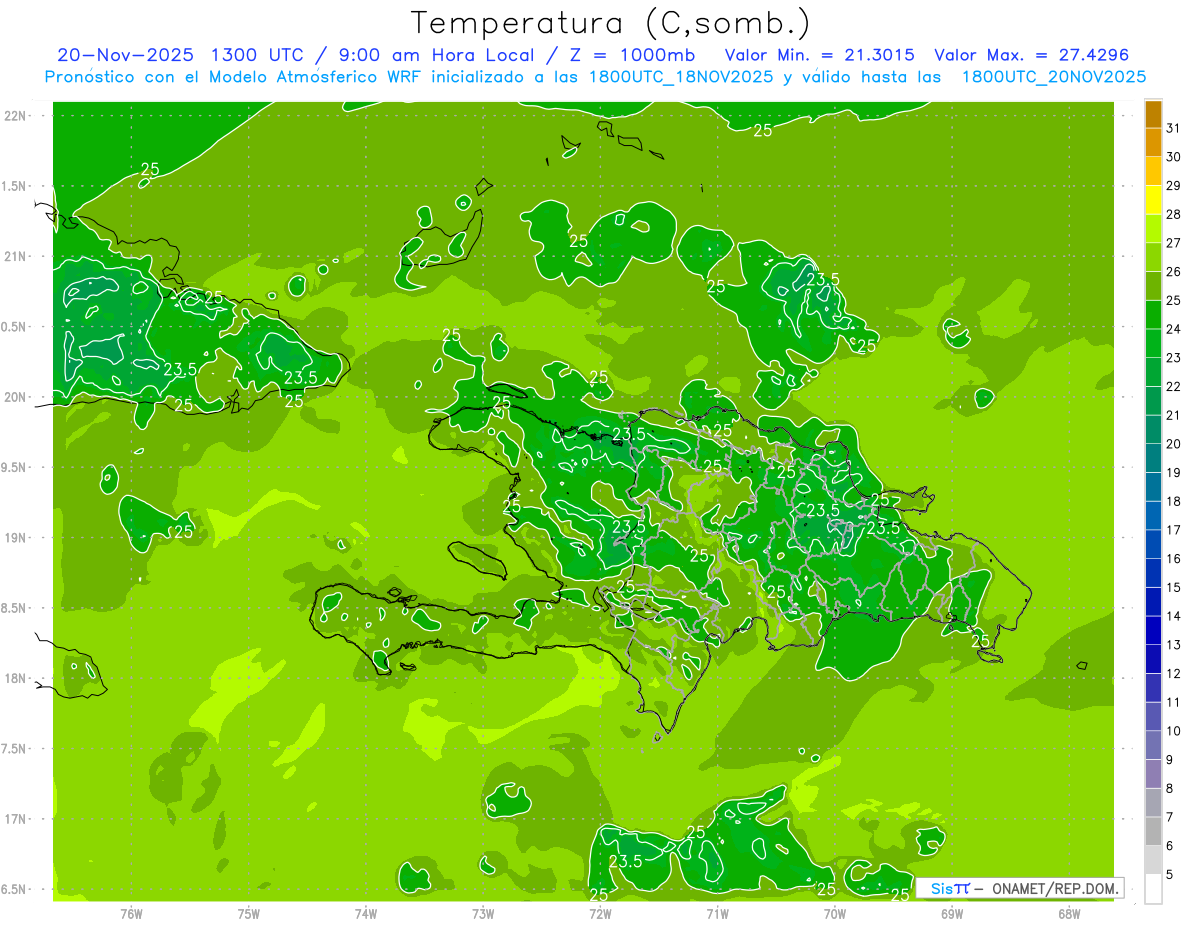Screen dimensions: 1200x927
Task: Click the "Temperatura (C,somb.)" chart title
Action: 611,23
